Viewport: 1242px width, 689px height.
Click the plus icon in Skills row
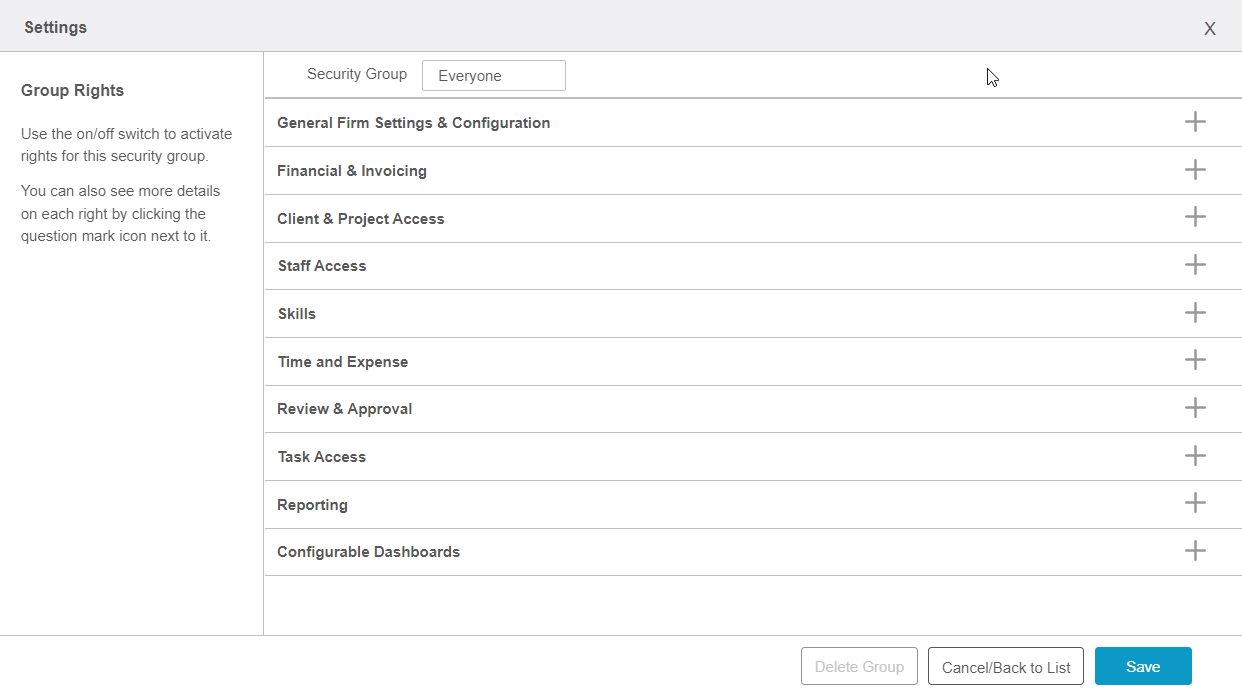coord(1195,313)
